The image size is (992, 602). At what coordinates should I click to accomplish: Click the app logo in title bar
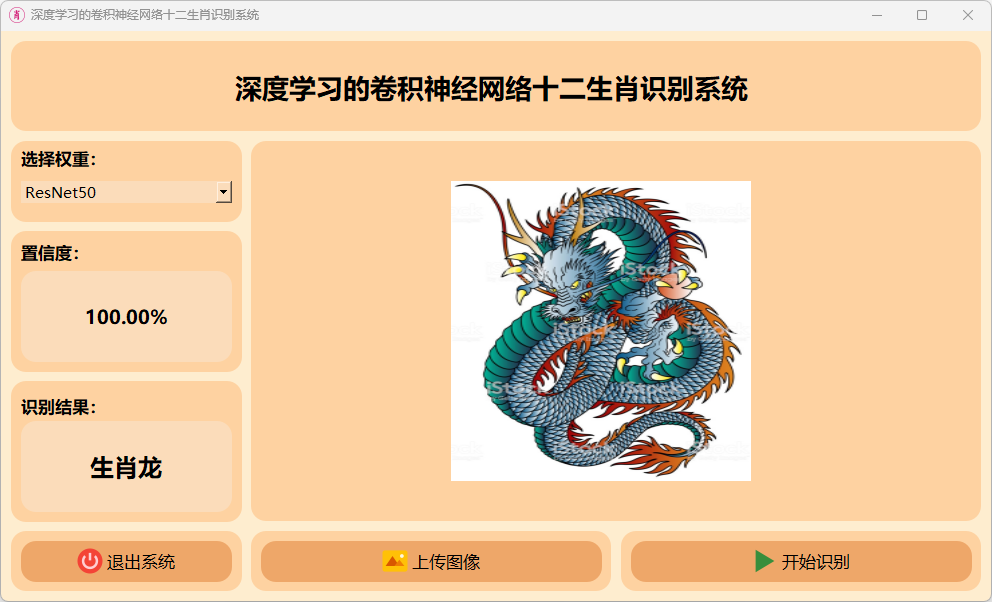pos(16,15)
